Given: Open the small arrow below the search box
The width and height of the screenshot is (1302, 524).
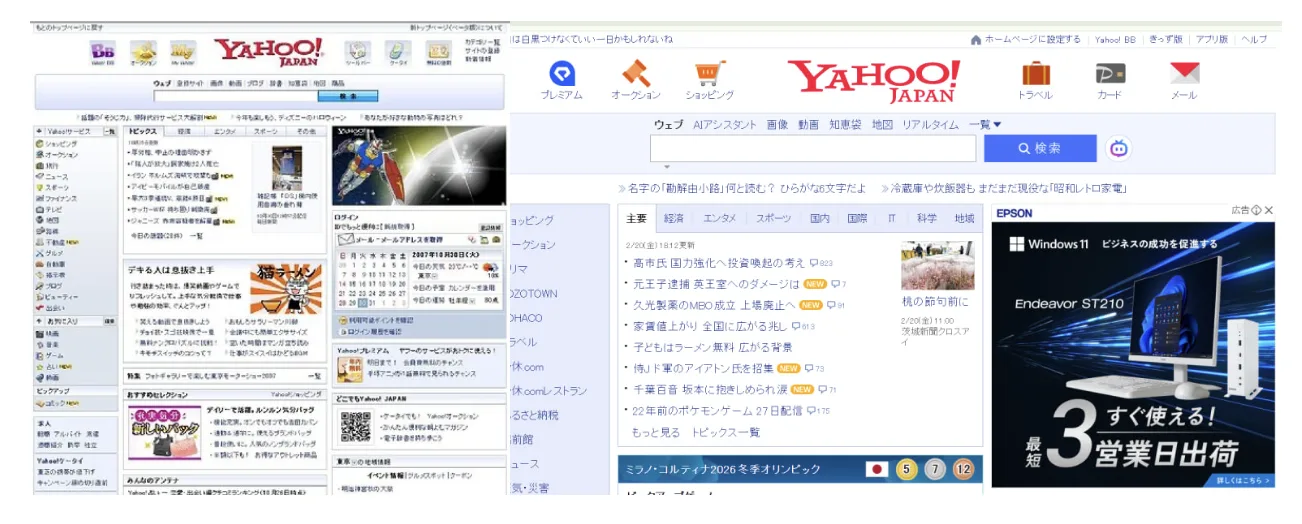Looking at the screenshot, I should pyautogui.click(x=667, y=167).
